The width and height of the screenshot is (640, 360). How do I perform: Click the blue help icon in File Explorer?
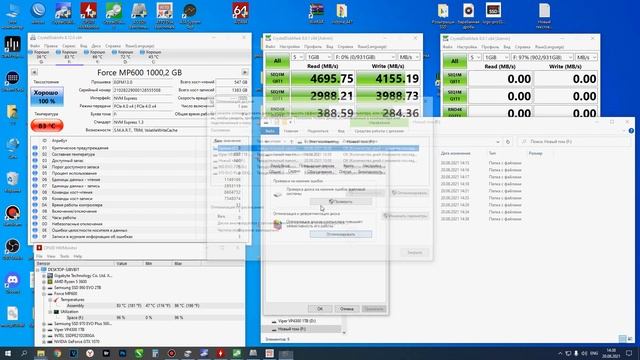[631, 131]
